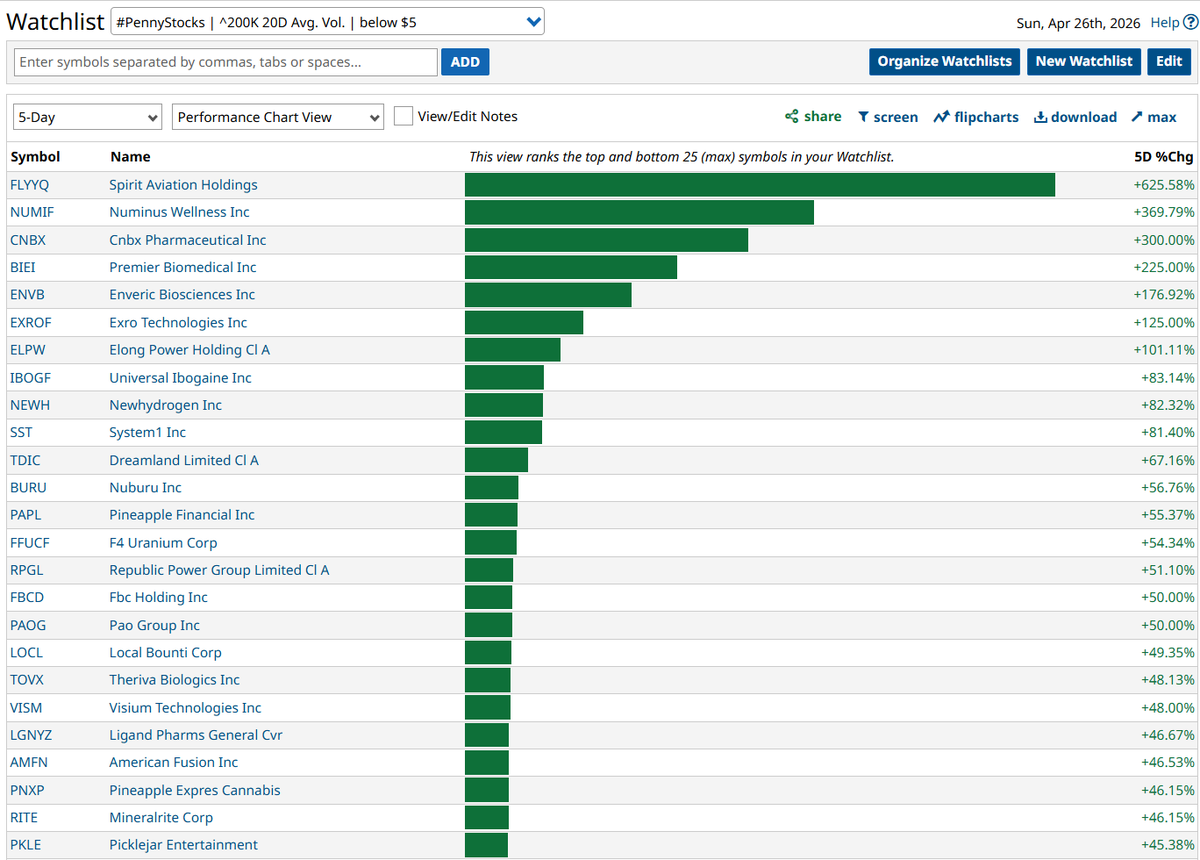Click Enveric Biosciences Inc name
The height and width of the screenshot is (860, 1200).
(182, 294)
